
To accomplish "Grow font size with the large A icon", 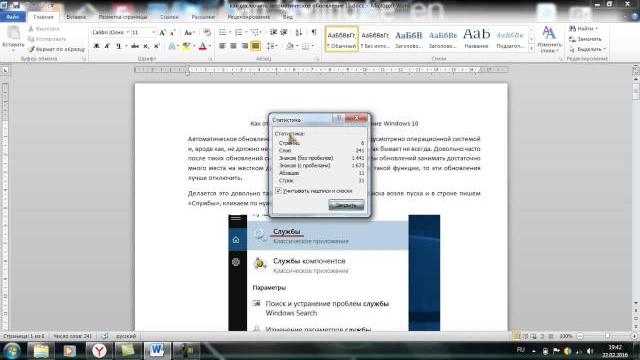I will tap(163, 33).
